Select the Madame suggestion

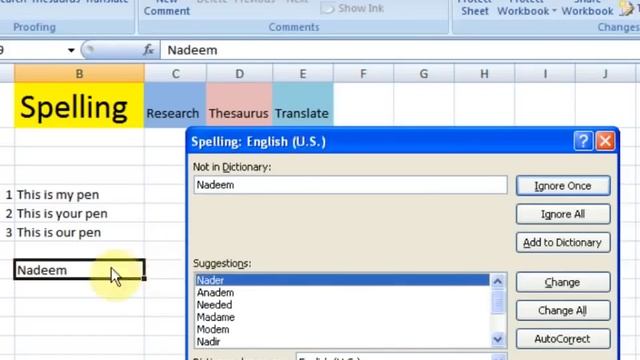click(x=342, y=317)
